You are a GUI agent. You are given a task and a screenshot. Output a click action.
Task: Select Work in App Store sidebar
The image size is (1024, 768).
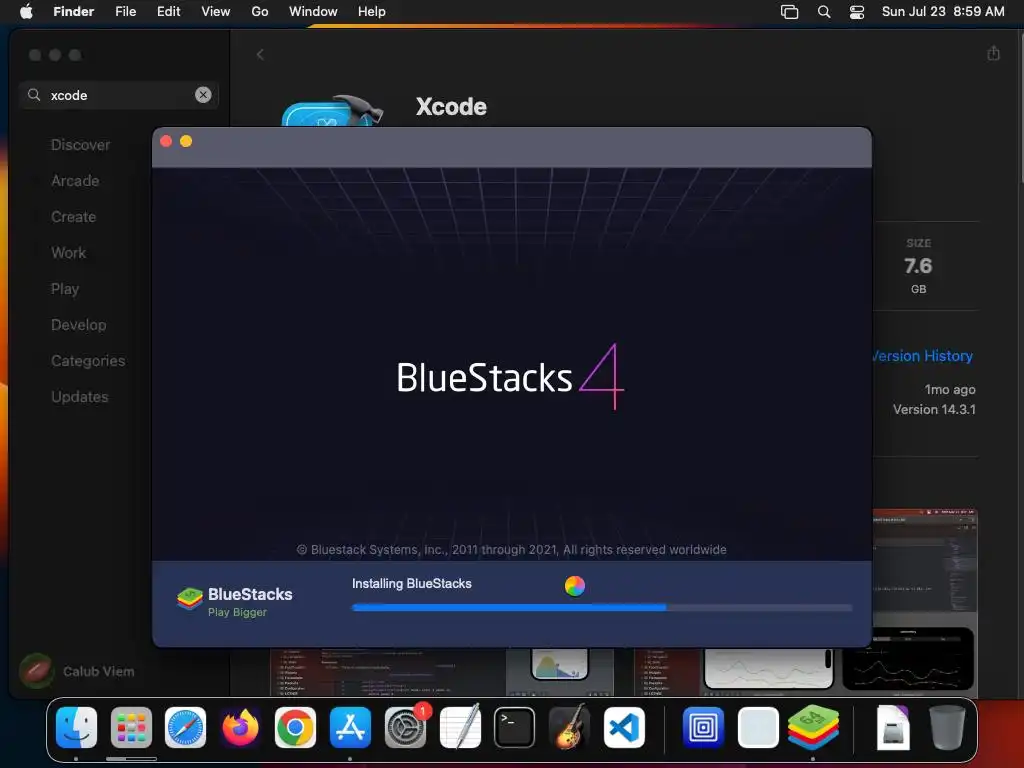click(69, 253)
